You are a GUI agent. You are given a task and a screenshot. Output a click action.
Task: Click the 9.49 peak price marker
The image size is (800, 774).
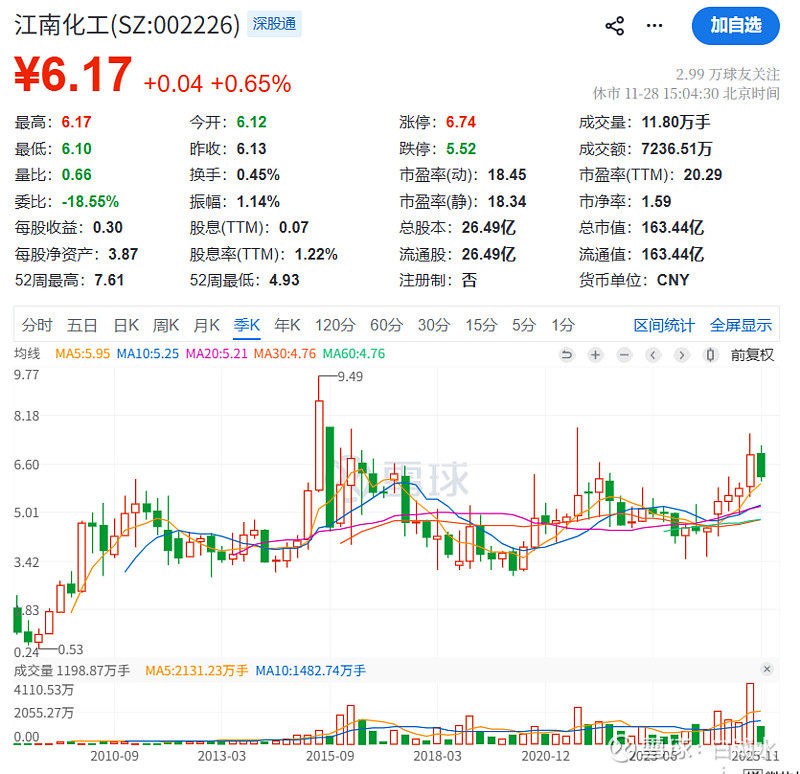[x=350, y=377]
